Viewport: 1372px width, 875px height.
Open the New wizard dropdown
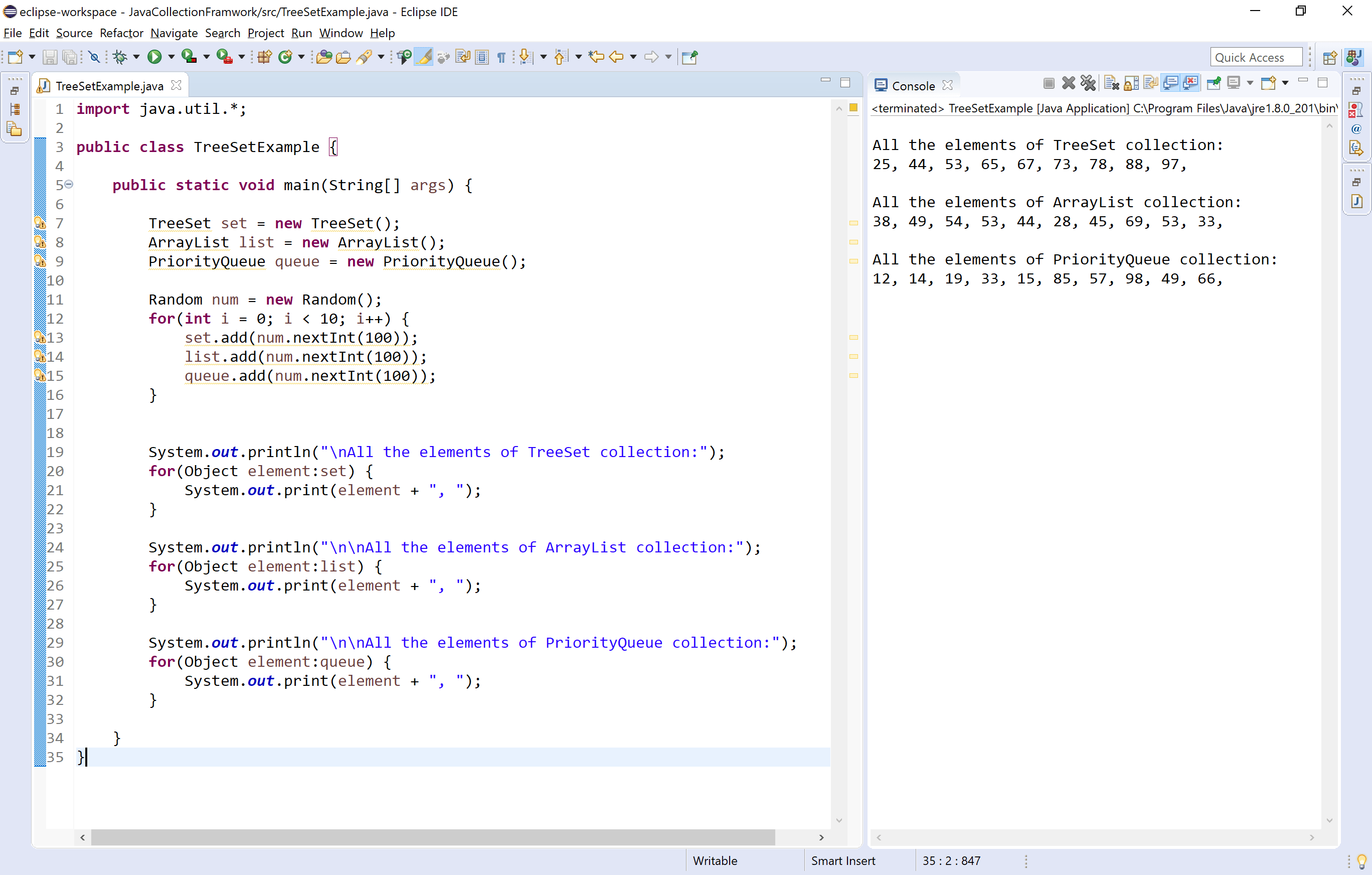pos(32,57)
